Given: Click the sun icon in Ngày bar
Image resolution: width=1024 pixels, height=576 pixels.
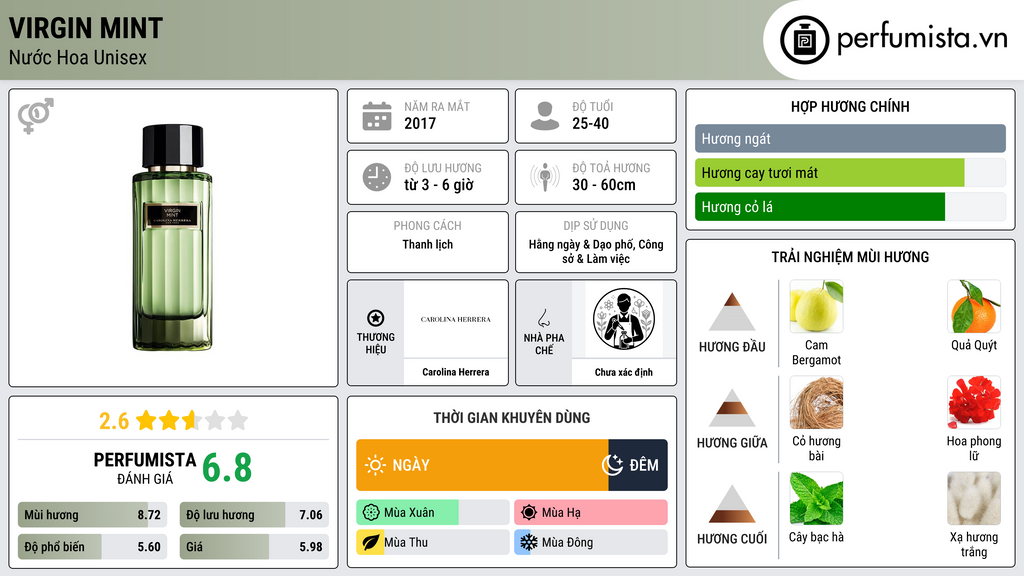Looking at the screenshot, I should 376,465.
